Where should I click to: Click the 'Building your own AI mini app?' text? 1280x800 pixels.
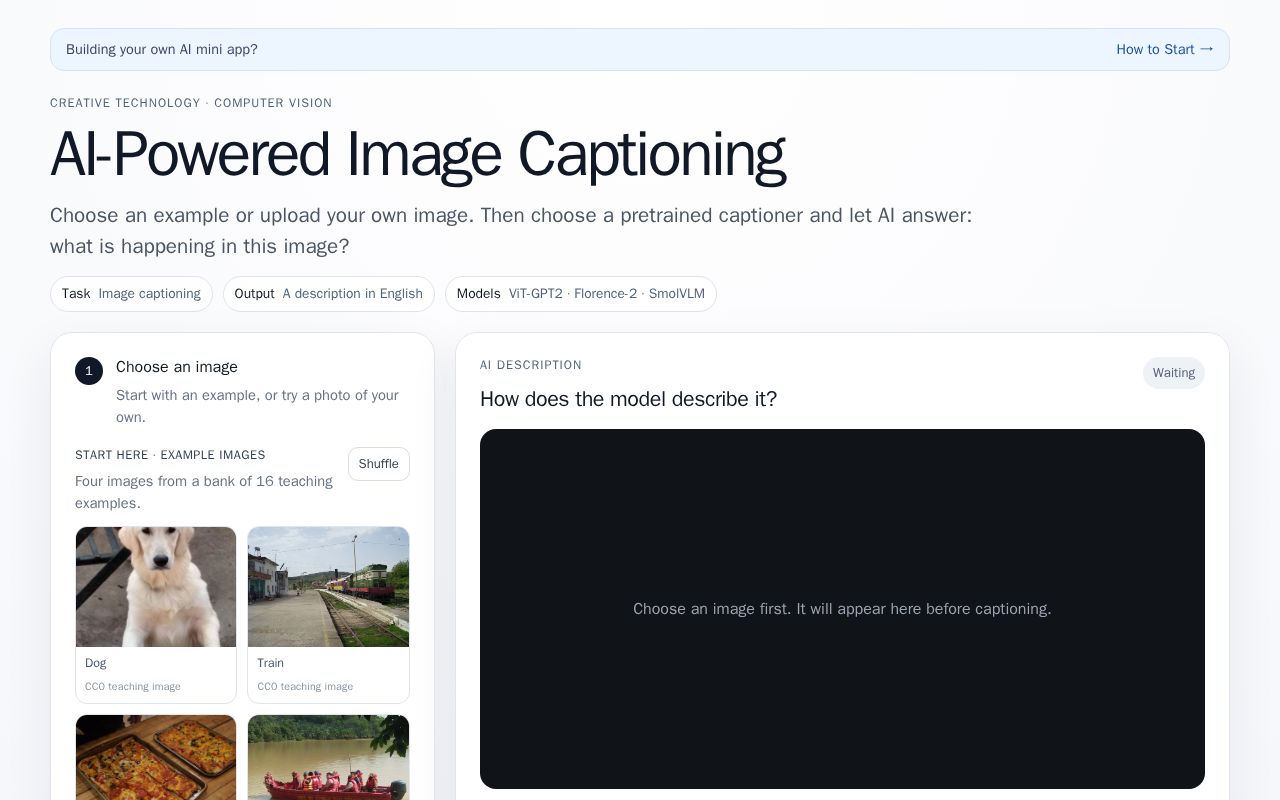click(x=162, y=49)
